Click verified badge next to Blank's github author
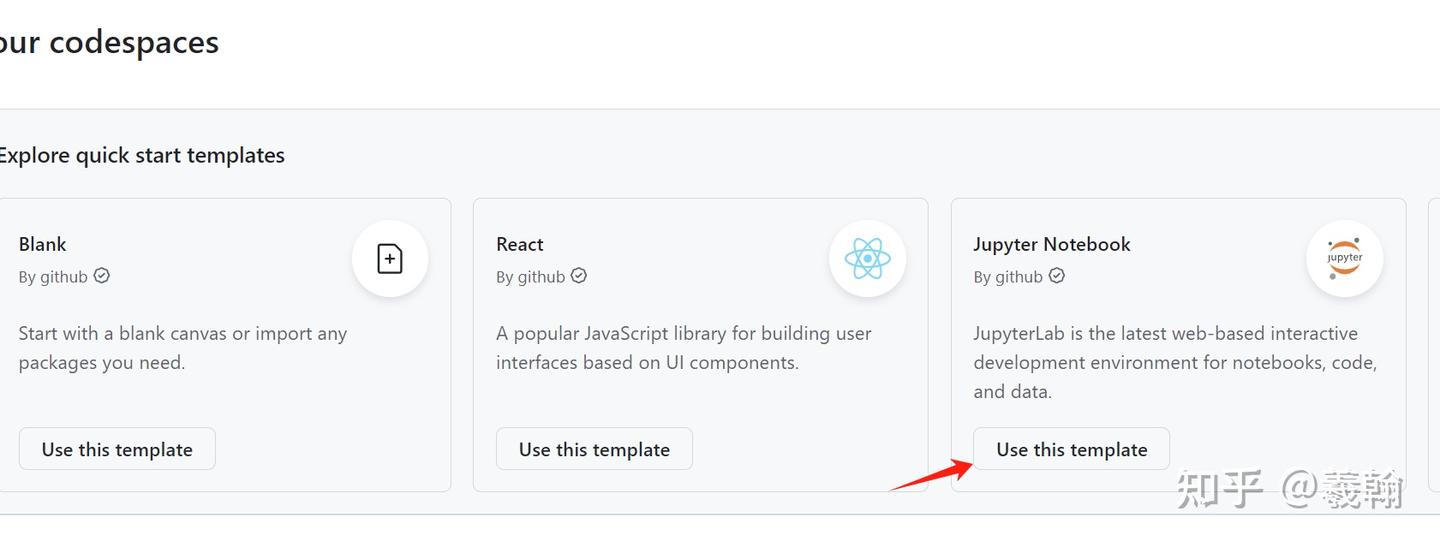The width and height of the screenshot is (1440, 547). click(x=102, y=276)
